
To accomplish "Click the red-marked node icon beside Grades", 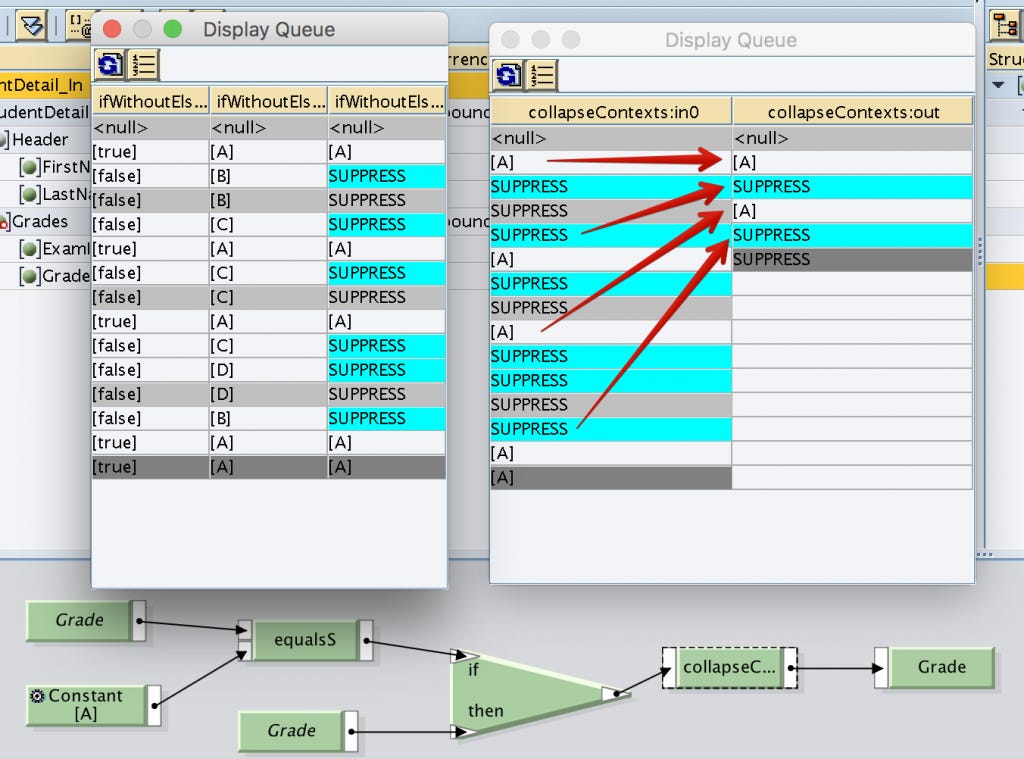I will (x=4, y=222).
